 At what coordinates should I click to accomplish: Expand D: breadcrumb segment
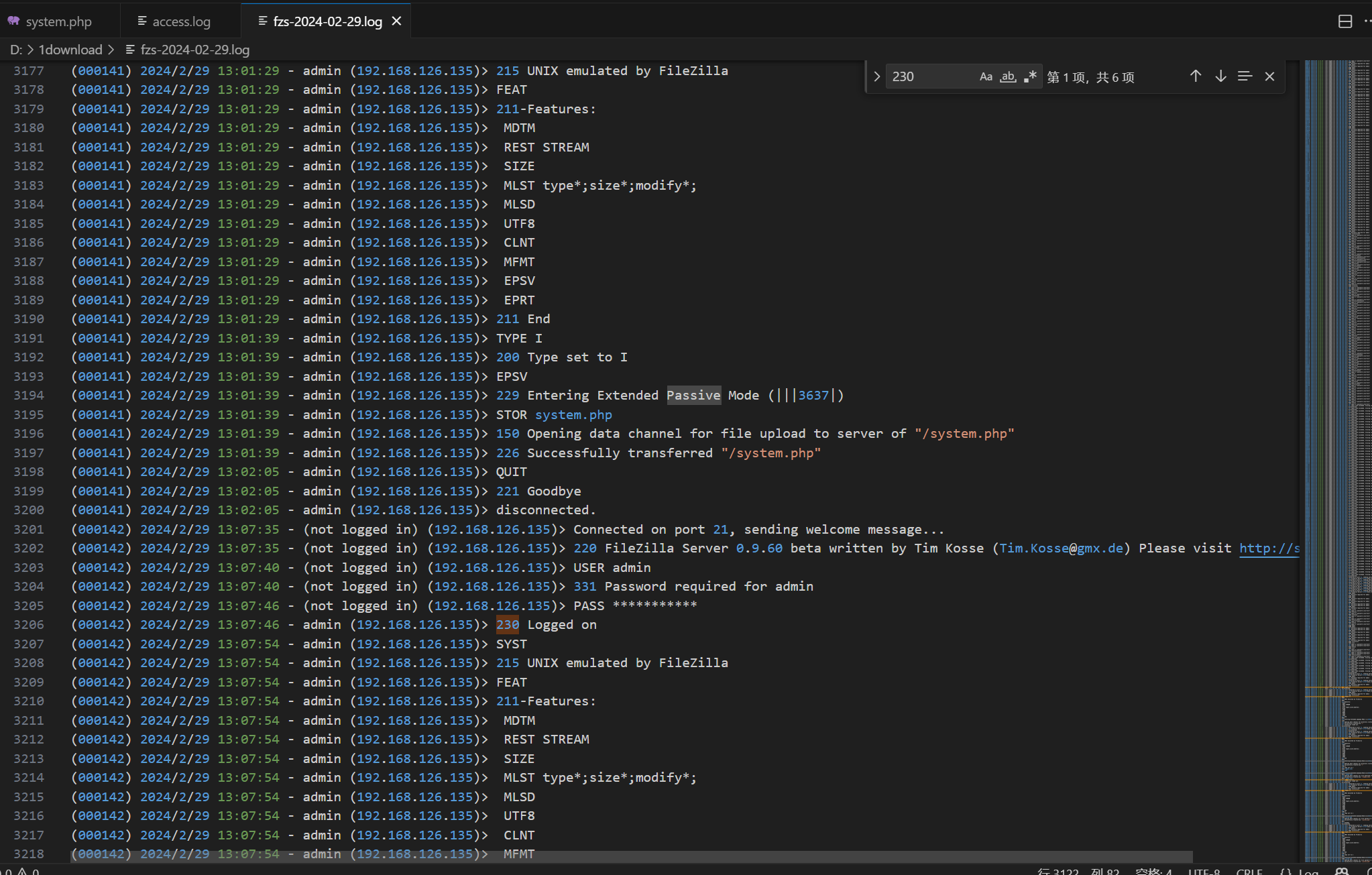point(16,50)
